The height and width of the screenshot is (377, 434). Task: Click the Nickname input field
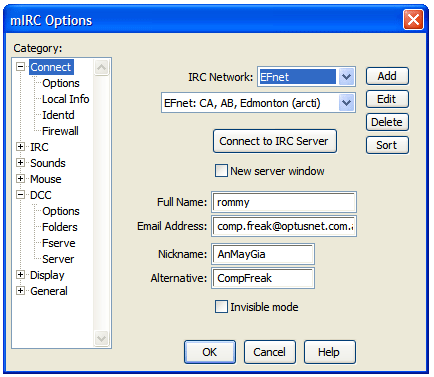click(263, 254)
